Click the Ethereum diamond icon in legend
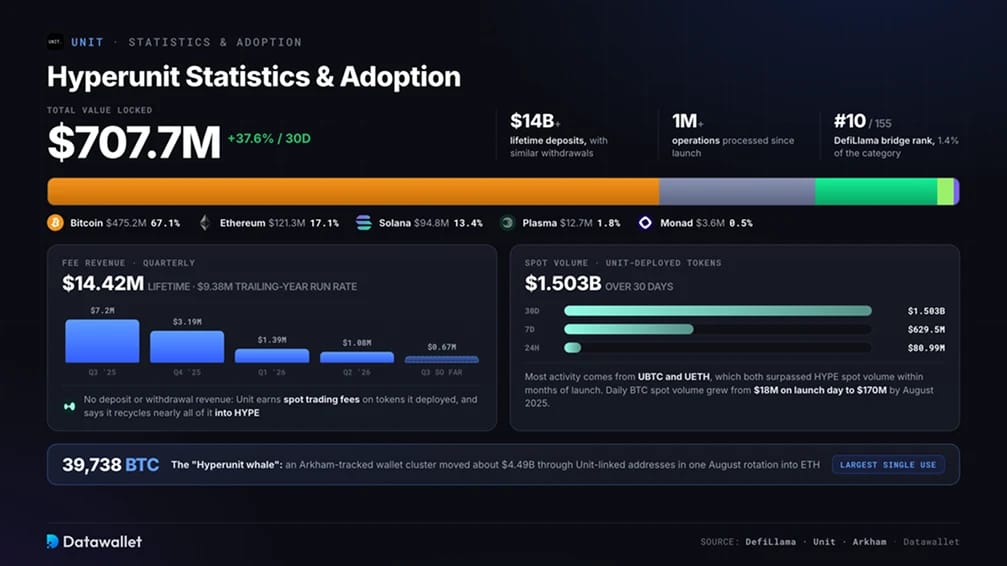The image size is (1007, 566). click(x=205, y=223)
